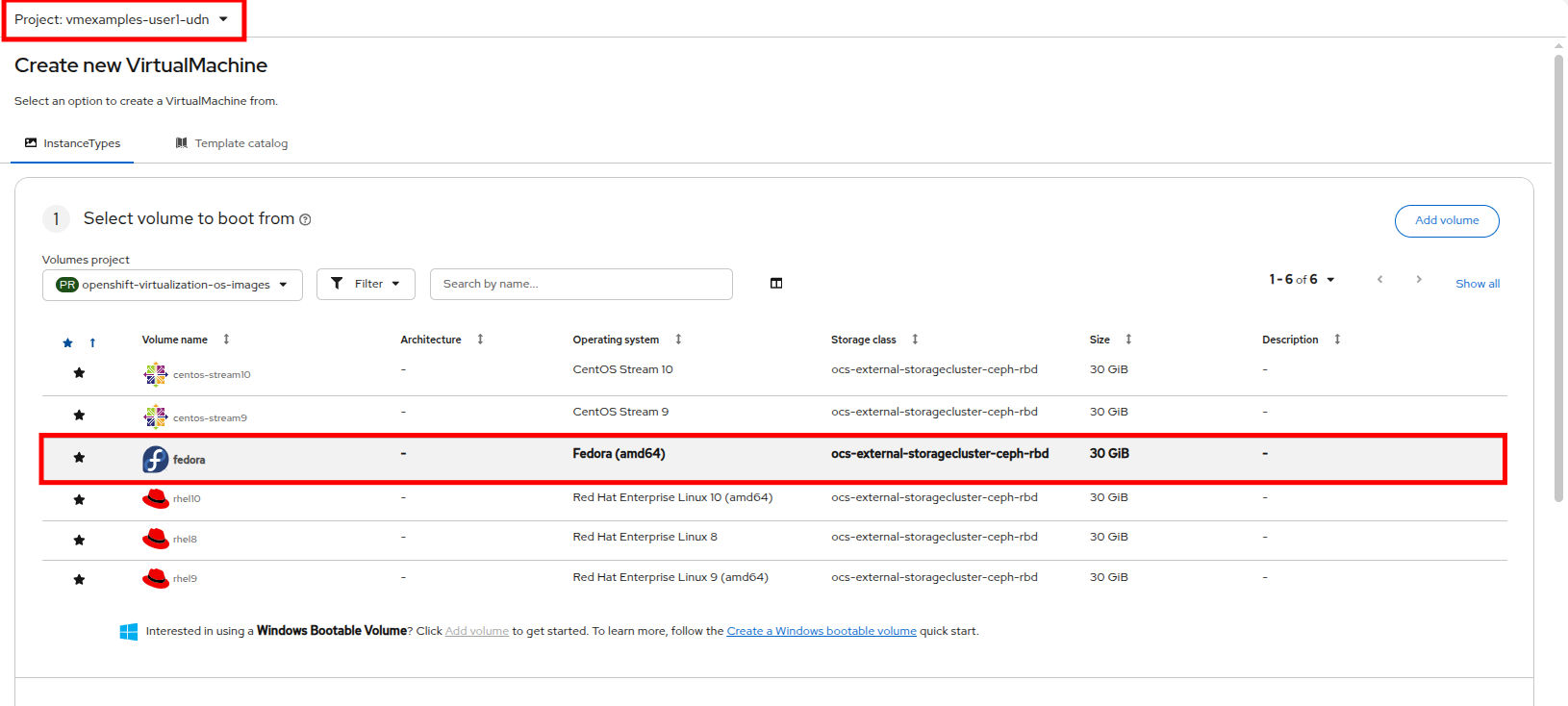This screenshot has width=1568, height=706.
Task: Toggle favorite star for fedora volume
Action: pyautogui.click(x=79, y=458)
